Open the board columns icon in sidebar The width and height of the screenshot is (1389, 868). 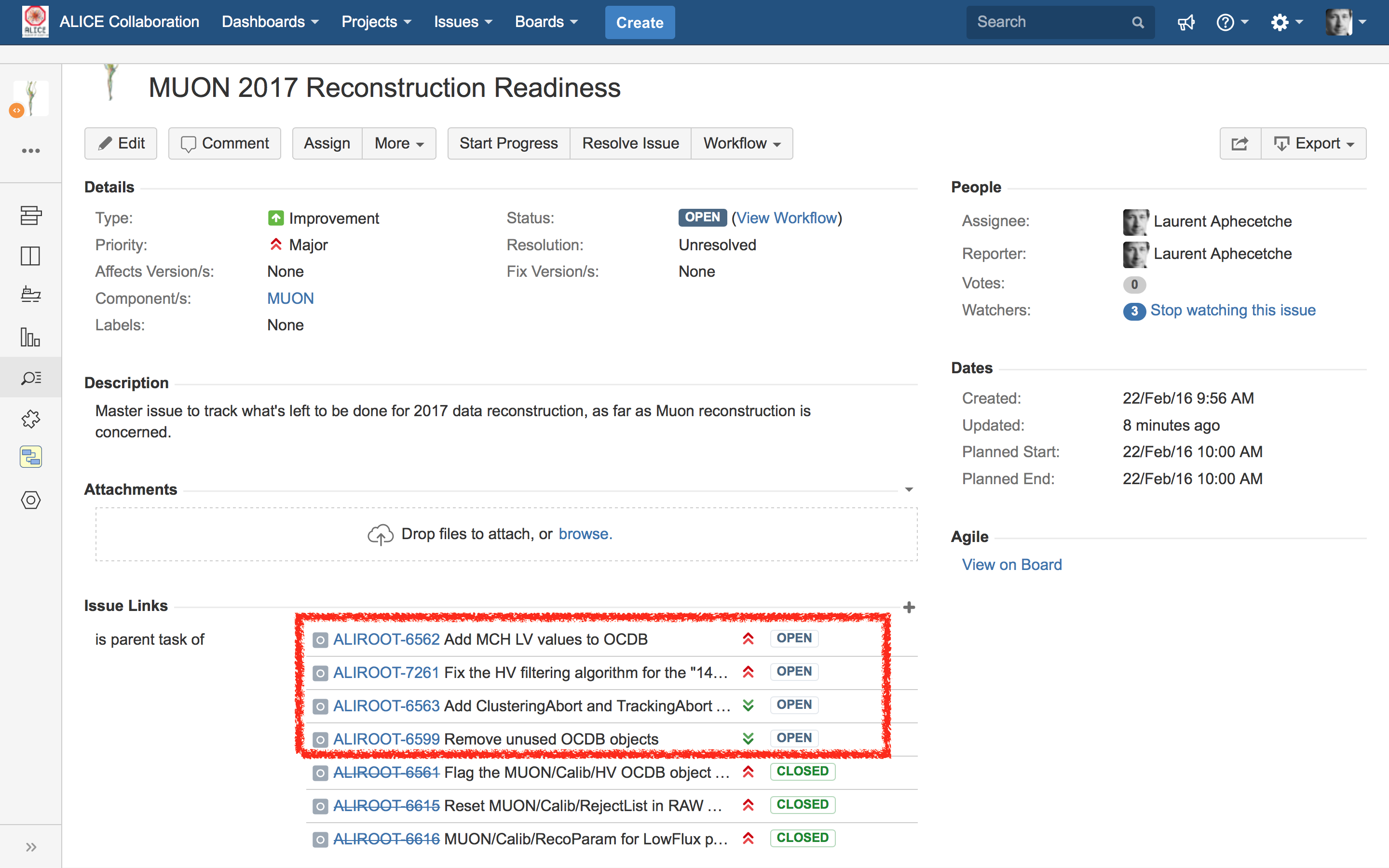tap(30, 256)
